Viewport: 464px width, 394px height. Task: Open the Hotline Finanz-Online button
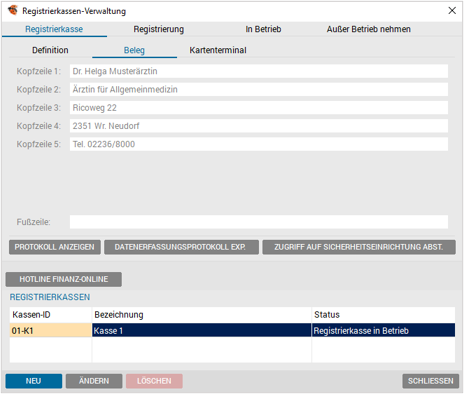[64, 279]
